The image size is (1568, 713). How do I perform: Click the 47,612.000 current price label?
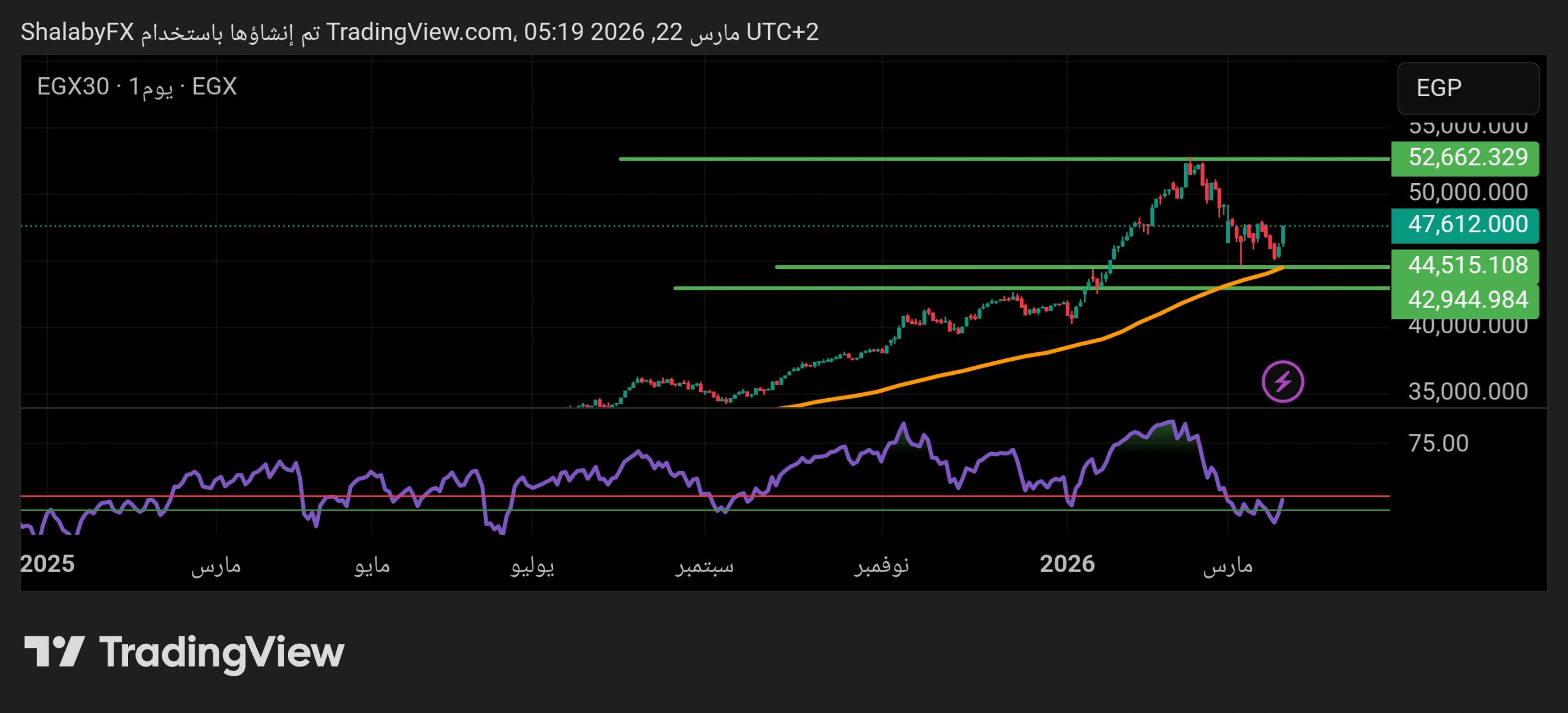(1465, 225)
